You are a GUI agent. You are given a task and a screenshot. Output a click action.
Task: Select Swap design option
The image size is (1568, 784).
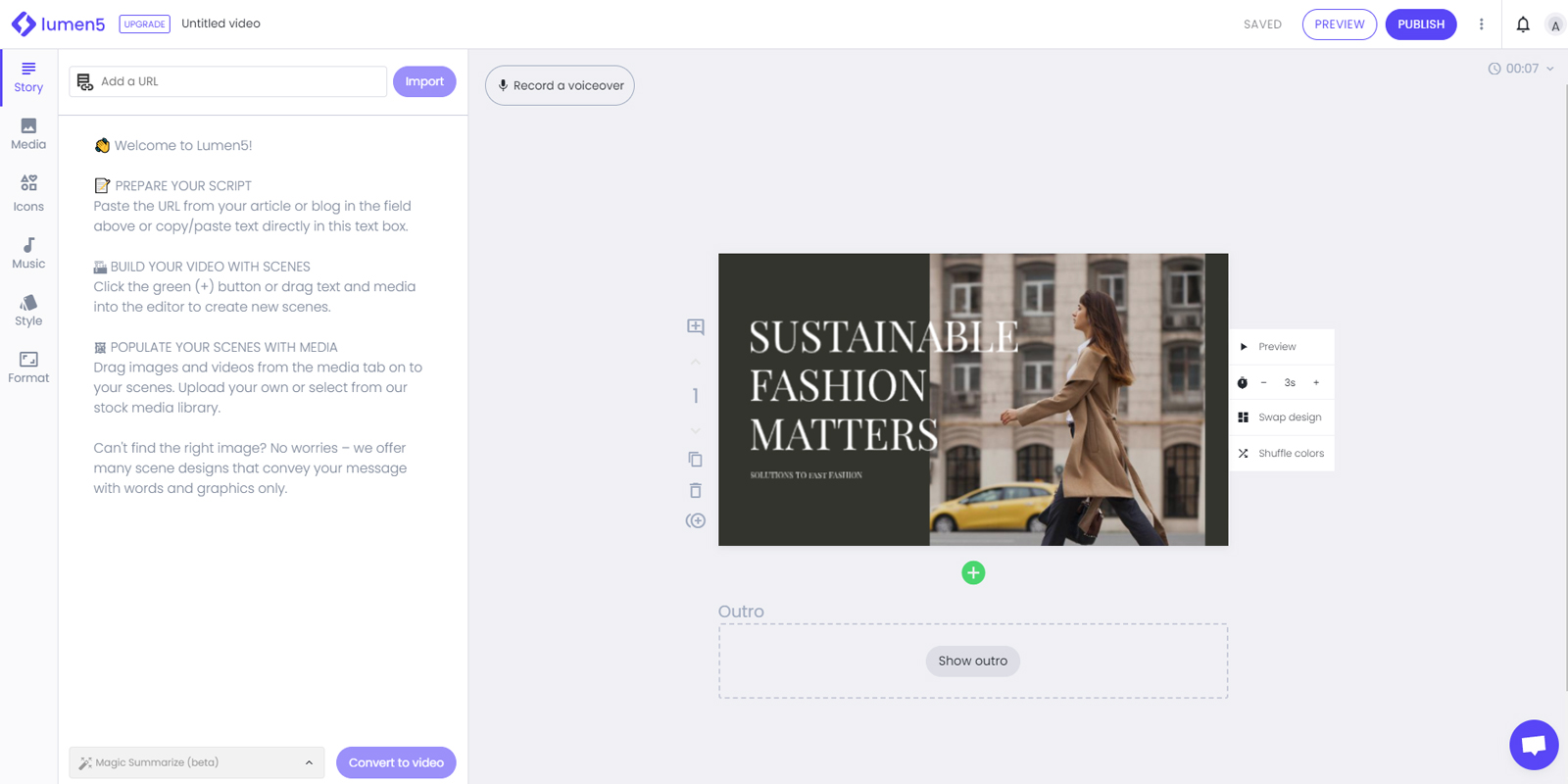[x=1282, y=417]
